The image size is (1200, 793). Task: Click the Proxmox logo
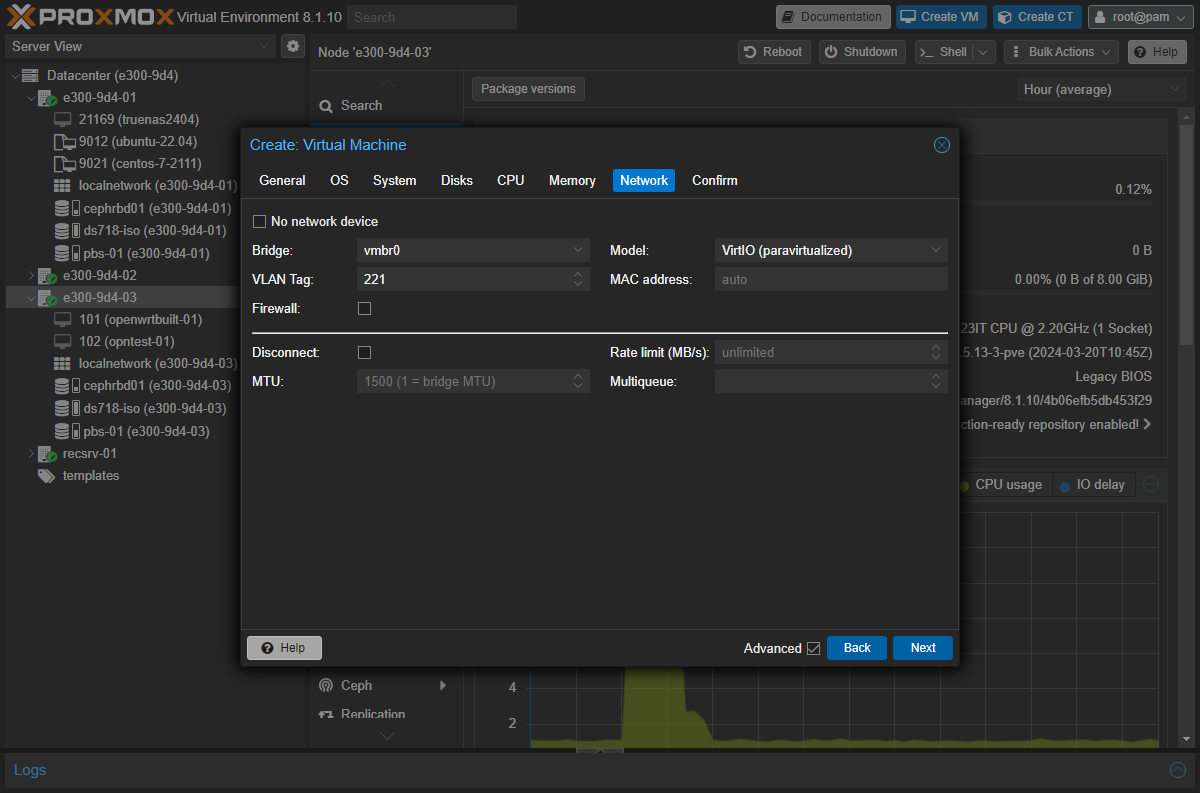tap(90, 16)
